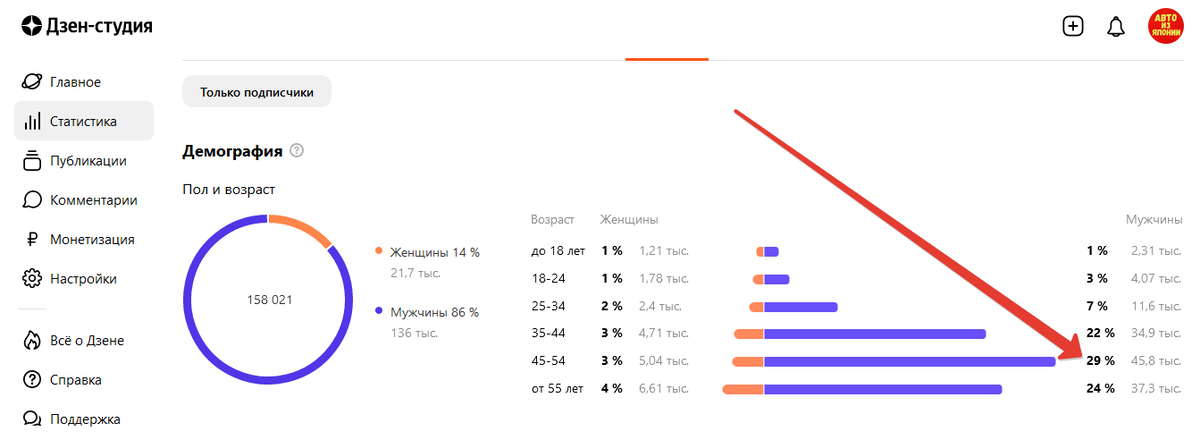Open the Справка question mark icon
This screenshot has width=1200, height=440.
(32, 380)
